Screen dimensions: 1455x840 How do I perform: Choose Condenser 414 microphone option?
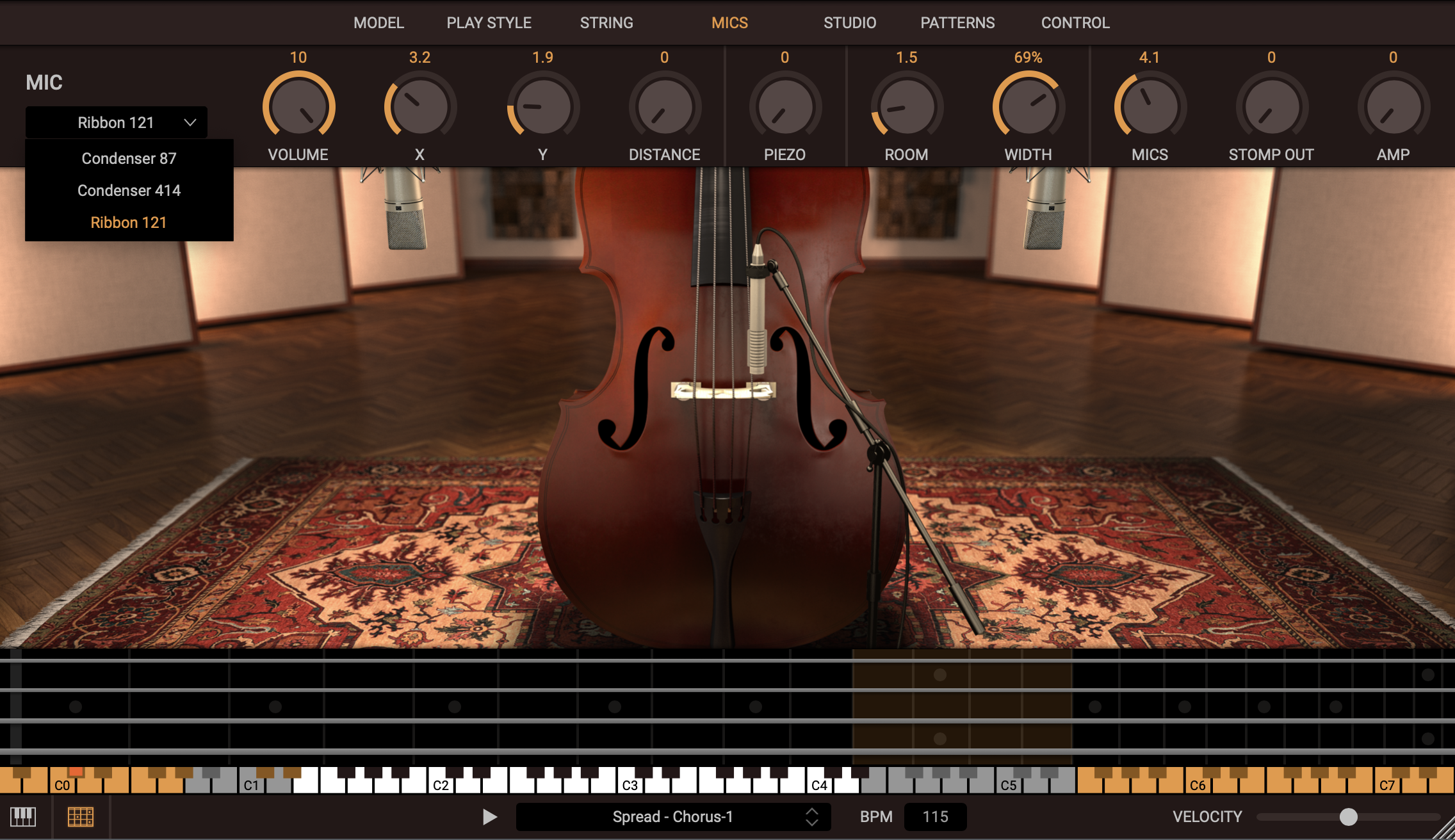pyautogui.click(x=129, y=190)
